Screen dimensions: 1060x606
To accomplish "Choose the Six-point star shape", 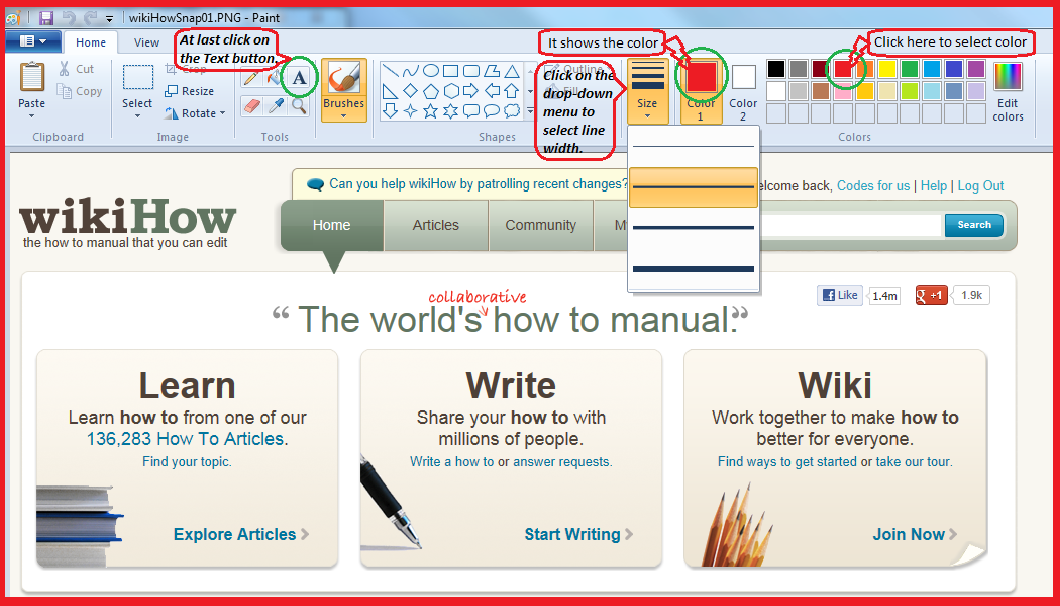I will click(451, 110).
